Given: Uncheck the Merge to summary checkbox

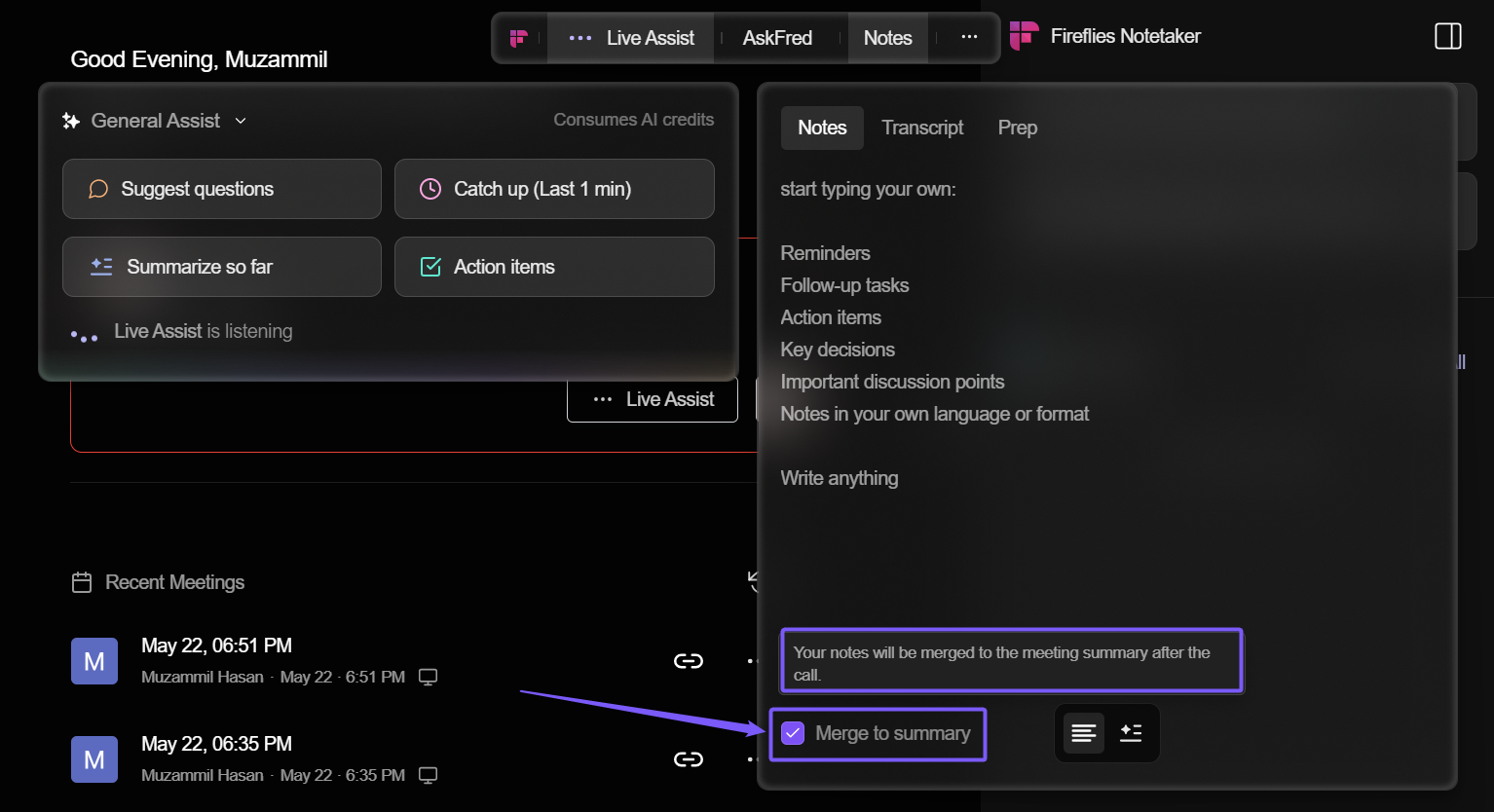Looking at the screenshot, I should pyautogui.click(x=793, y=733).
